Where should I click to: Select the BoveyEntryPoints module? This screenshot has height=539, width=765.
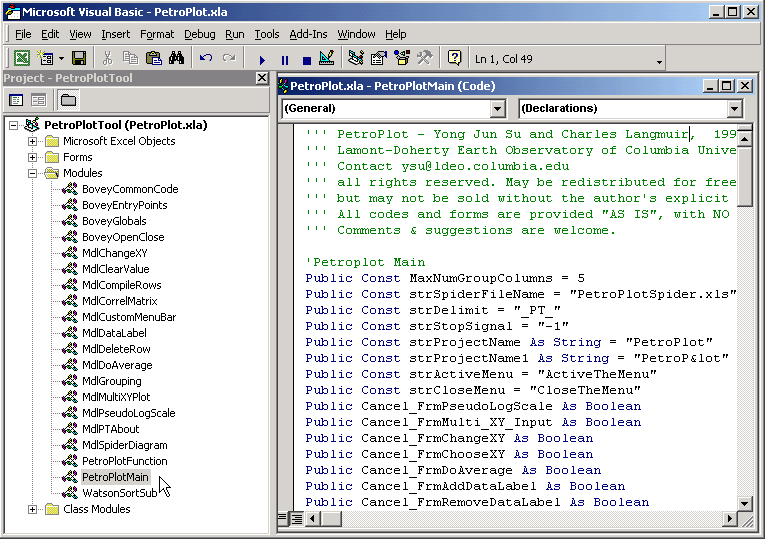(124, 205)
